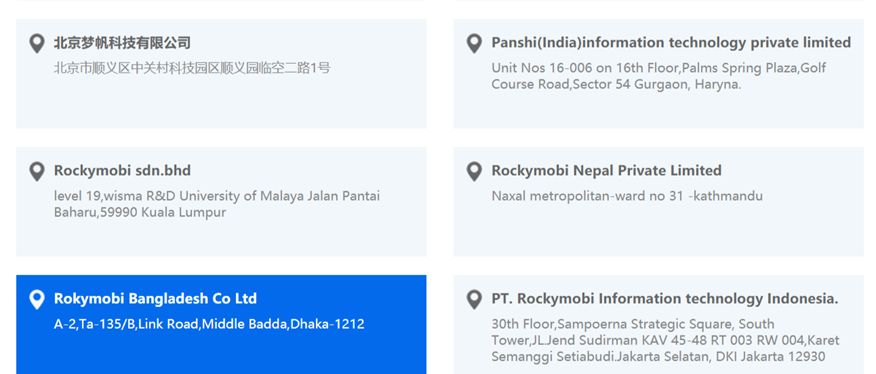This screenshot has width=876, height=374.
Task: Open the PT. Rockymobi Information technology Indonesia title
Action: coord(665,299)
